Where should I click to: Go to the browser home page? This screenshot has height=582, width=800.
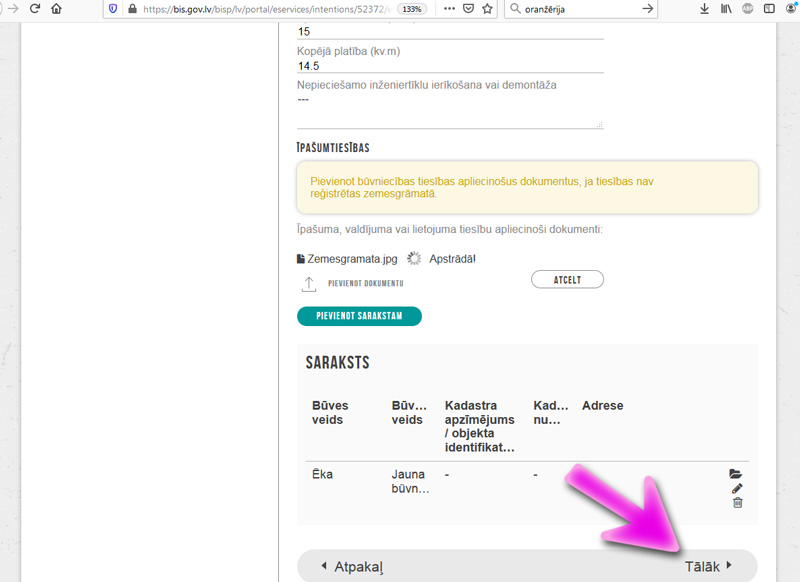(56, 9)
